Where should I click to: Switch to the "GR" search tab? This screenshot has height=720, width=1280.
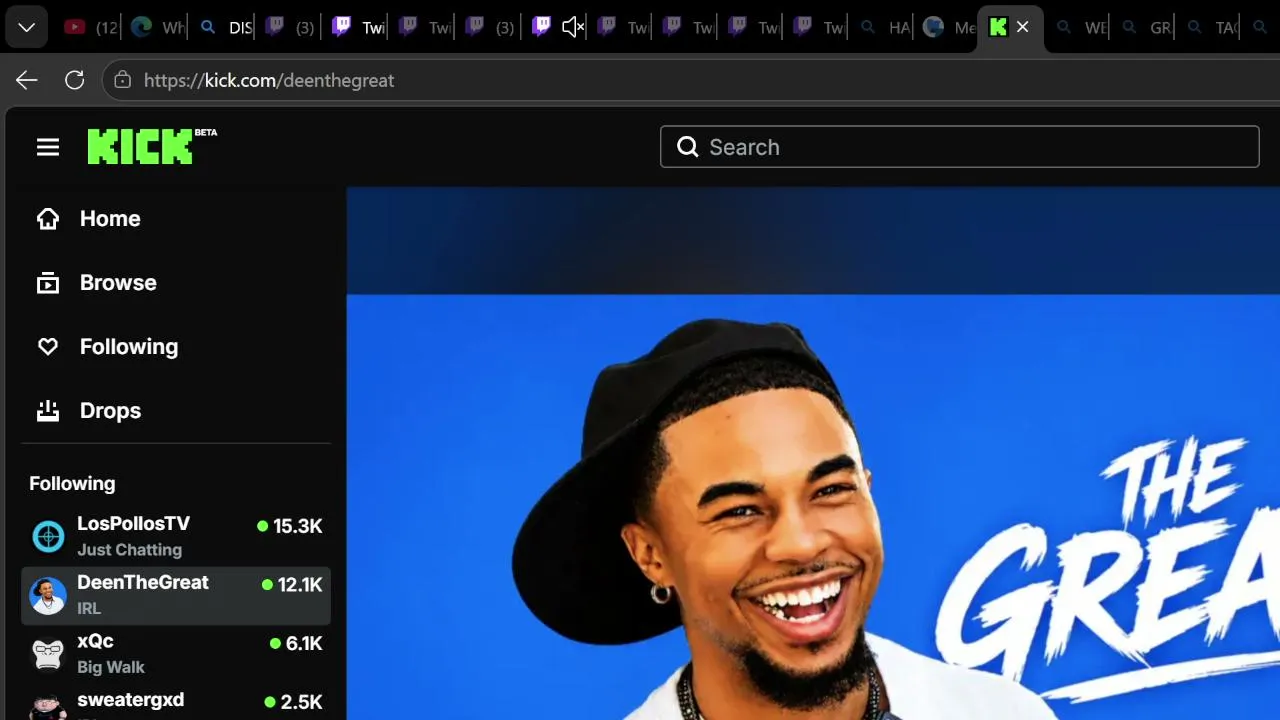1145,27
